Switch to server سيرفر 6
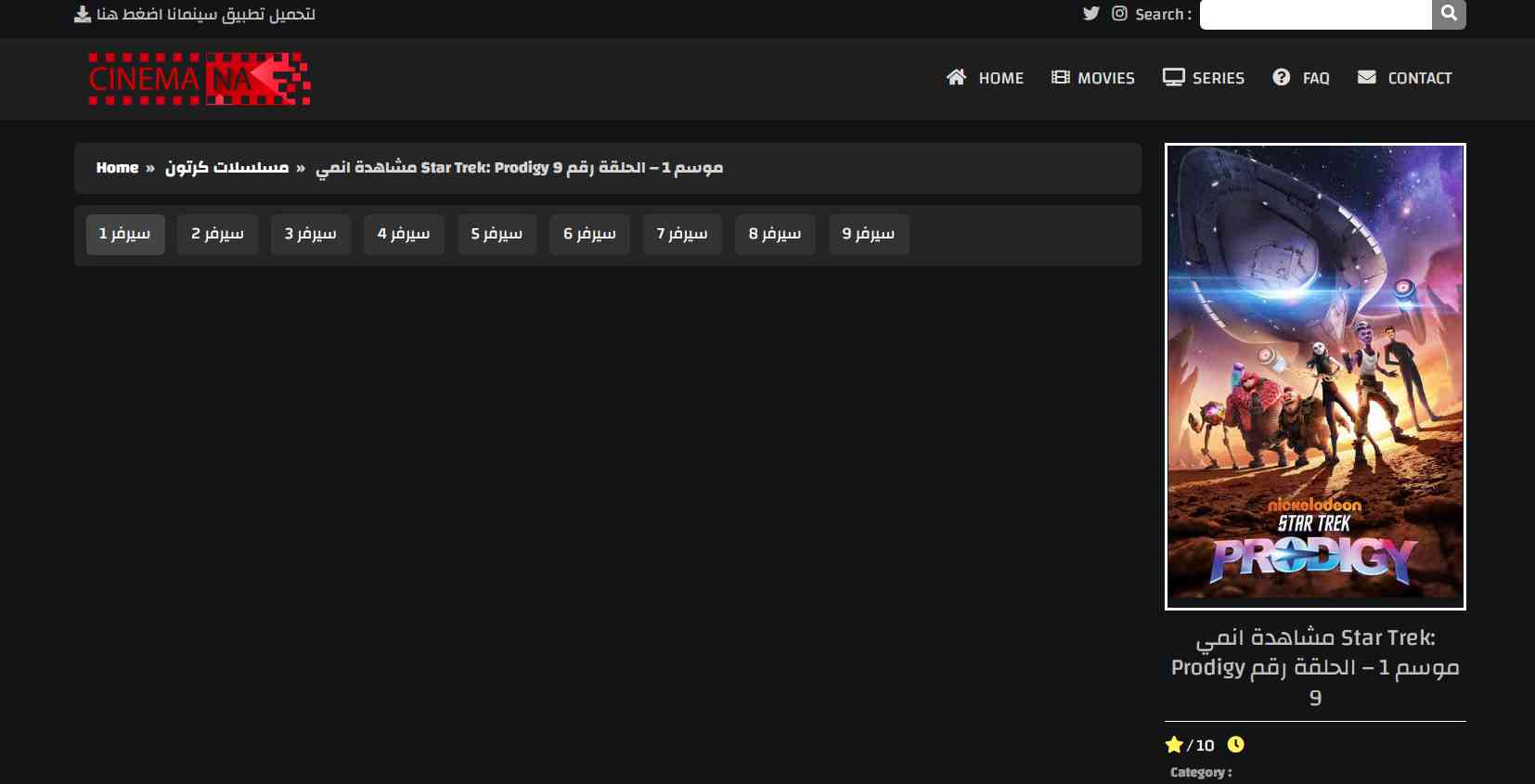The image size is (1535, 784). [x=589, y=235]
